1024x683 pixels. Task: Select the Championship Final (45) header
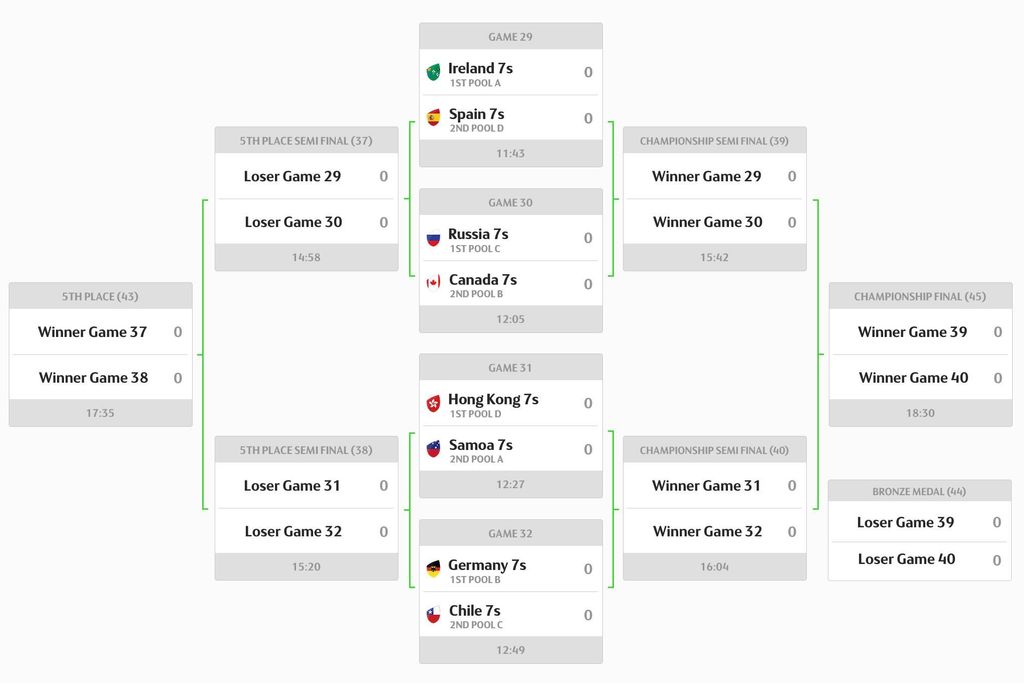tap(920, 297)
